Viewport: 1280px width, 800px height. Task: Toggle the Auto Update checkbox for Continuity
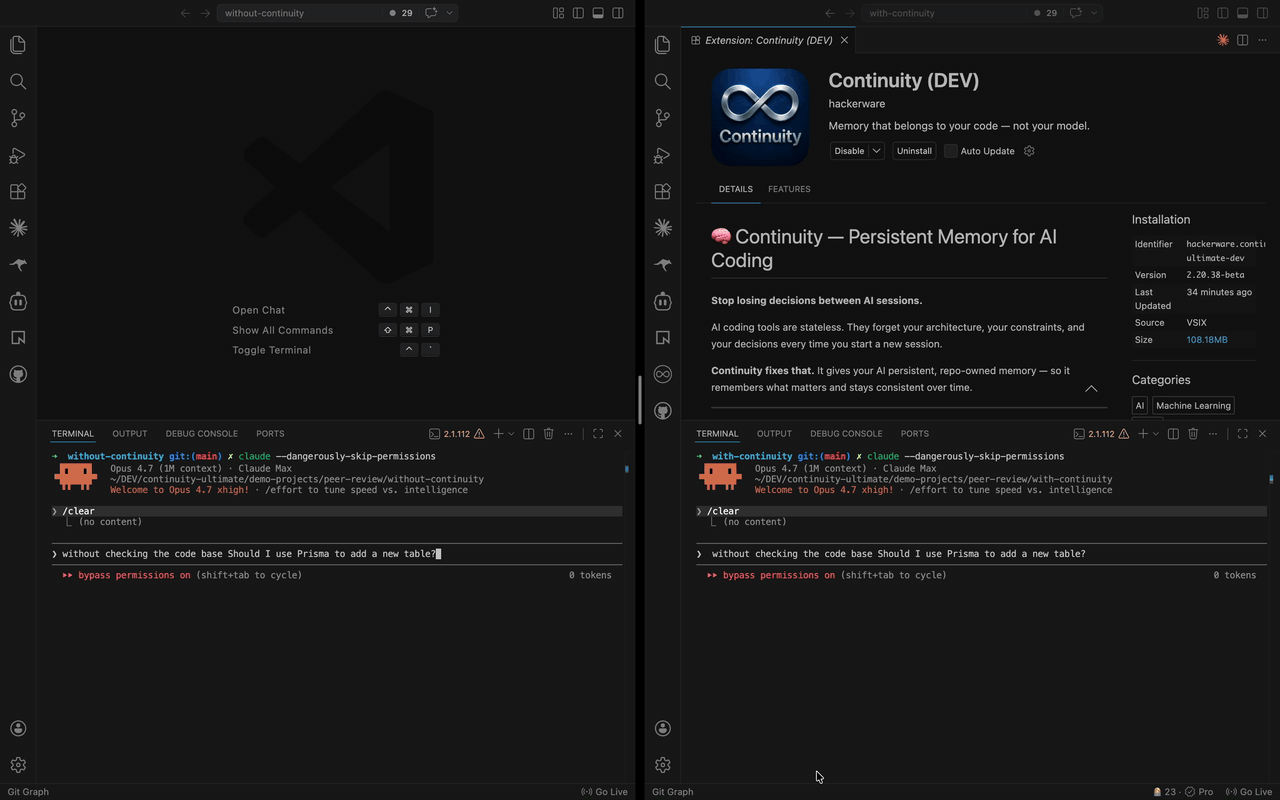click(x=949, y=150)
